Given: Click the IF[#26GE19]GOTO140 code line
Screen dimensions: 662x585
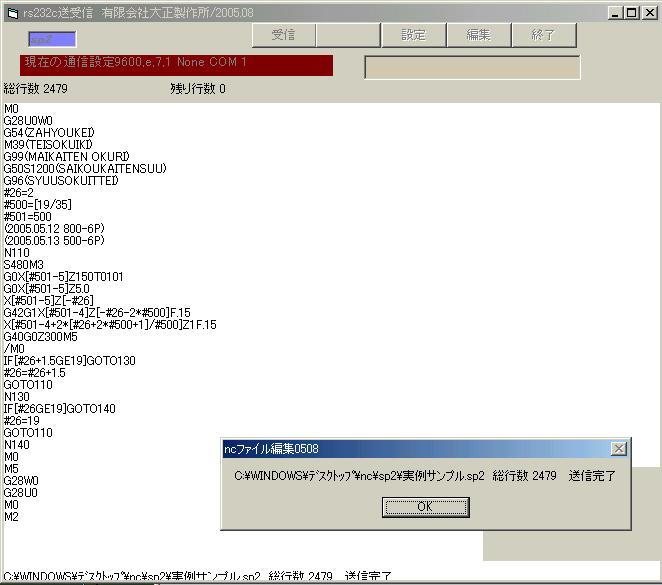Looking at the screenshot, I should click(x=59, y=408).
